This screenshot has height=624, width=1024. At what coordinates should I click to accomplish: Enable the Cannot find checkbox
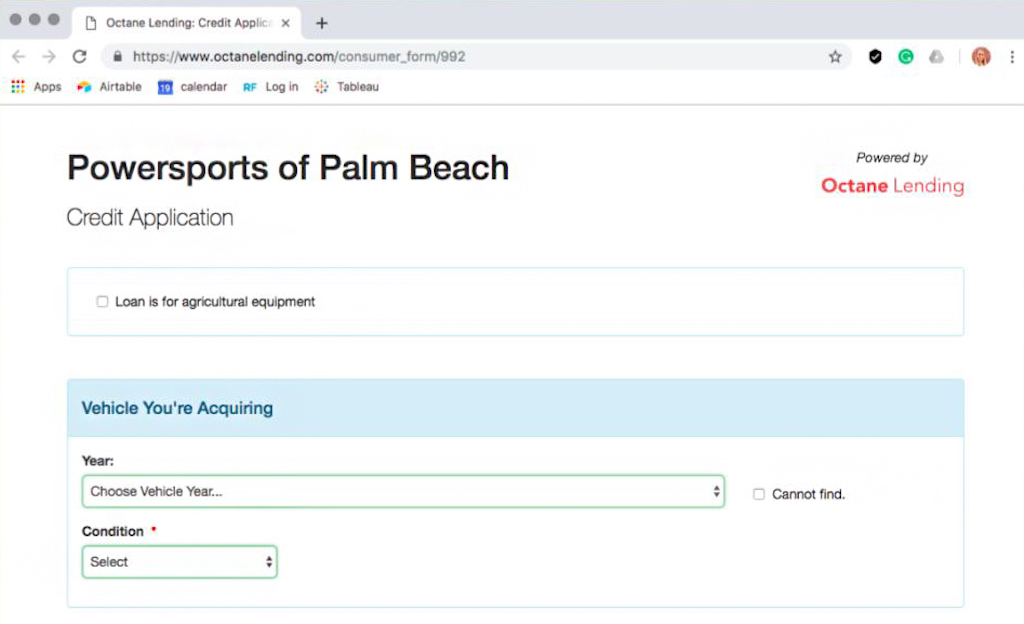coord(759,493)
